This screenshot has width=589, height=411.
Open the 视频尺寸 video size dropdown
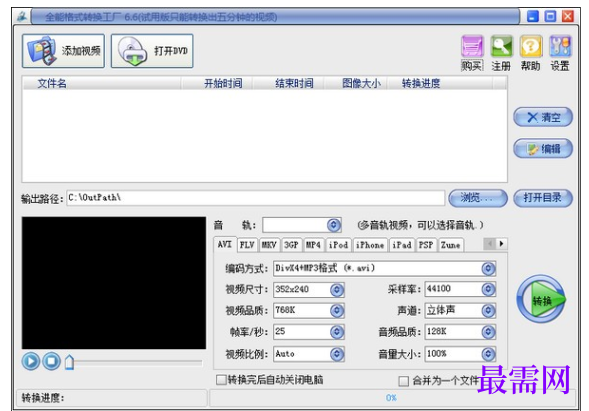point(337,290)
